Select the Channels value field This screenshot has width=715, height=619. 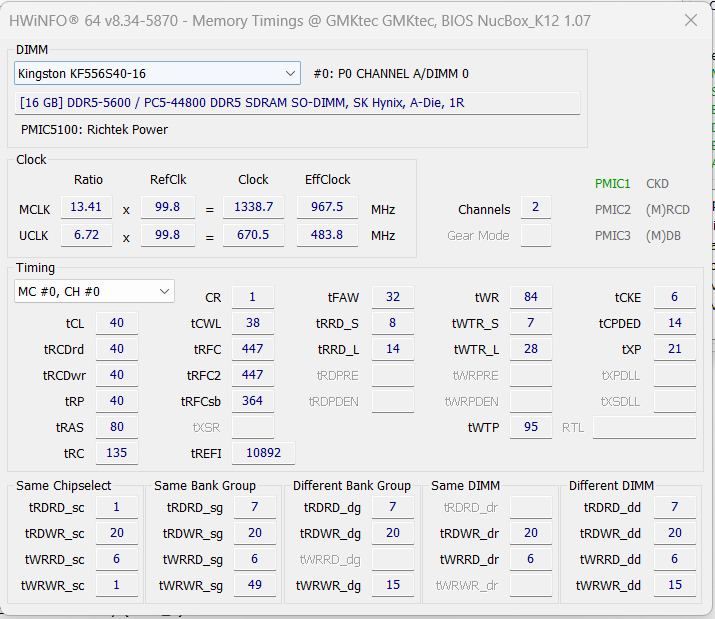pos(536,207)
